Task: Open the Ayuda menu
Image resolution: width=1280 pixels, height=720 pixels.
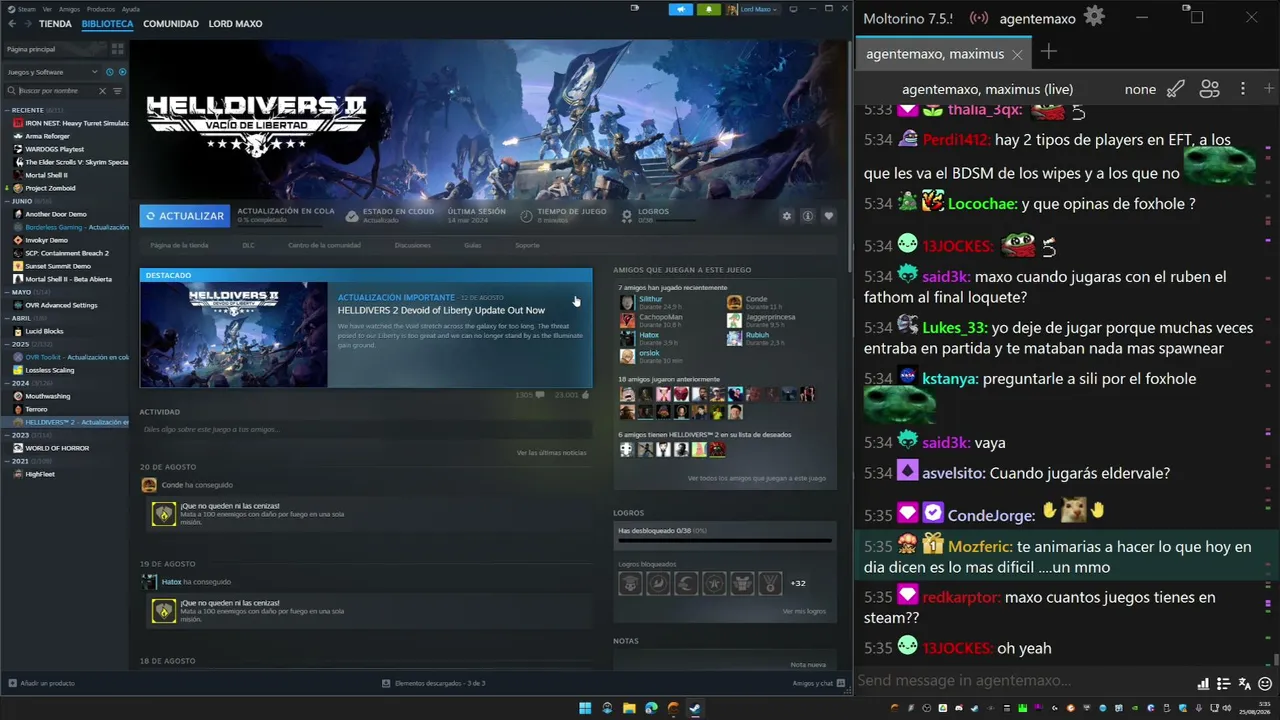Action: click(x=130, y=9)
